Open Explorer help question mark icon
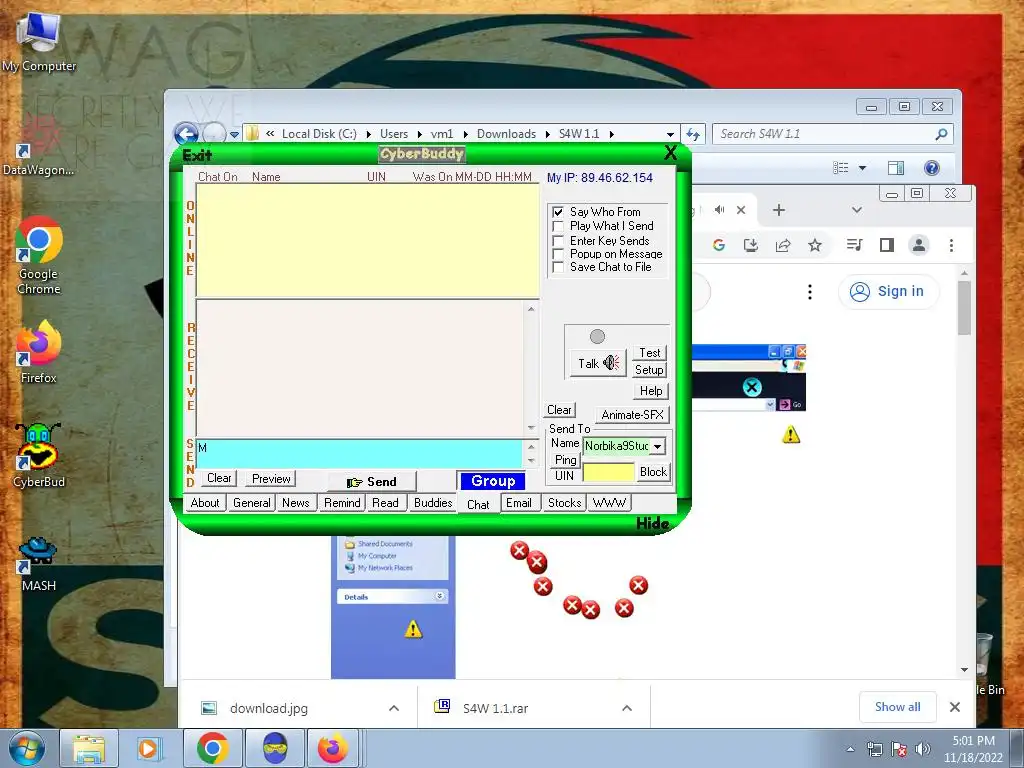The height and width of the screenshot is (768, 1024). pyautogui.click(x=932, y=168)
